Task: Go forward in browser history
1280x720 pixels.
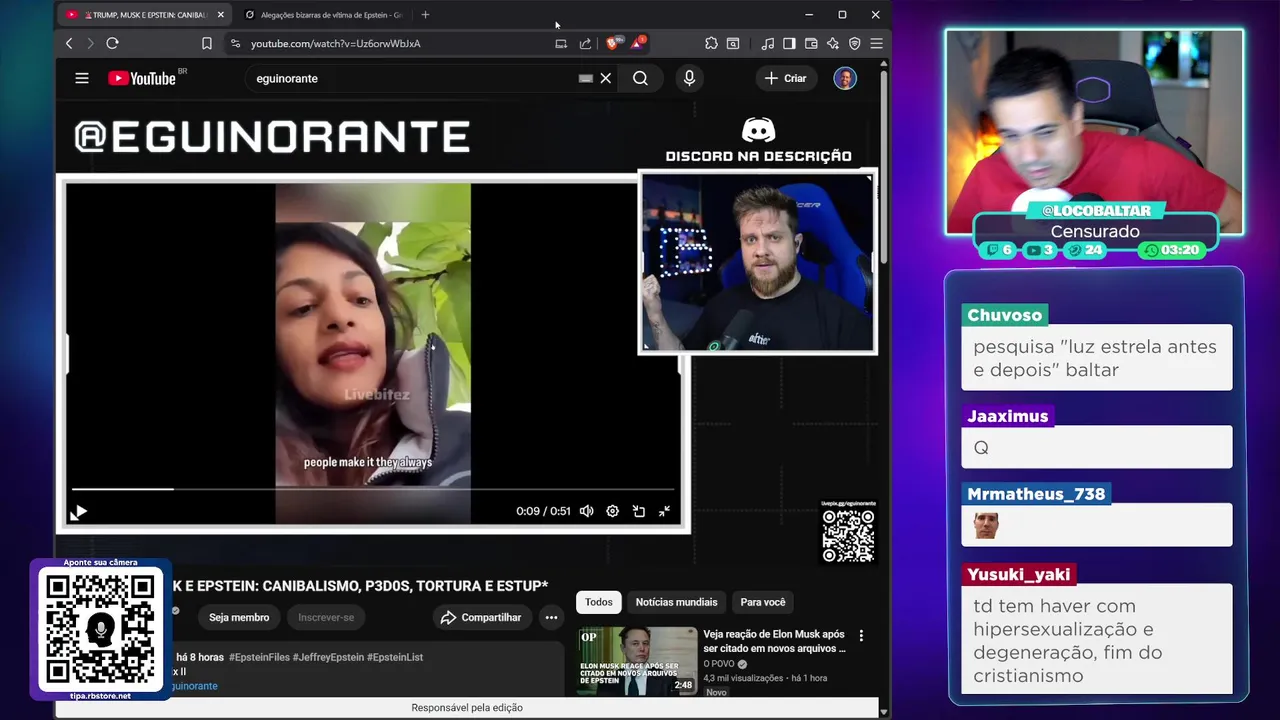Action: tap(90, 43)
